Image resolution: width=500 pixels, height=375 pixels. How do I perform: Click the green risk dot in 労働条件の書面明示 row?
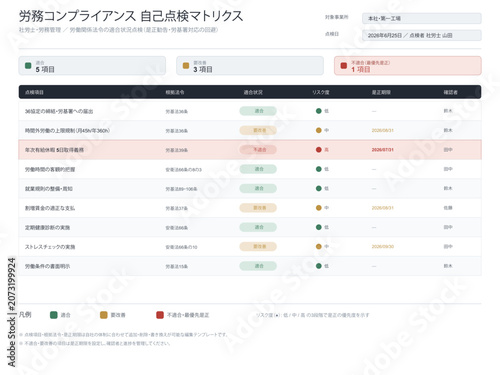click(319, 266)
